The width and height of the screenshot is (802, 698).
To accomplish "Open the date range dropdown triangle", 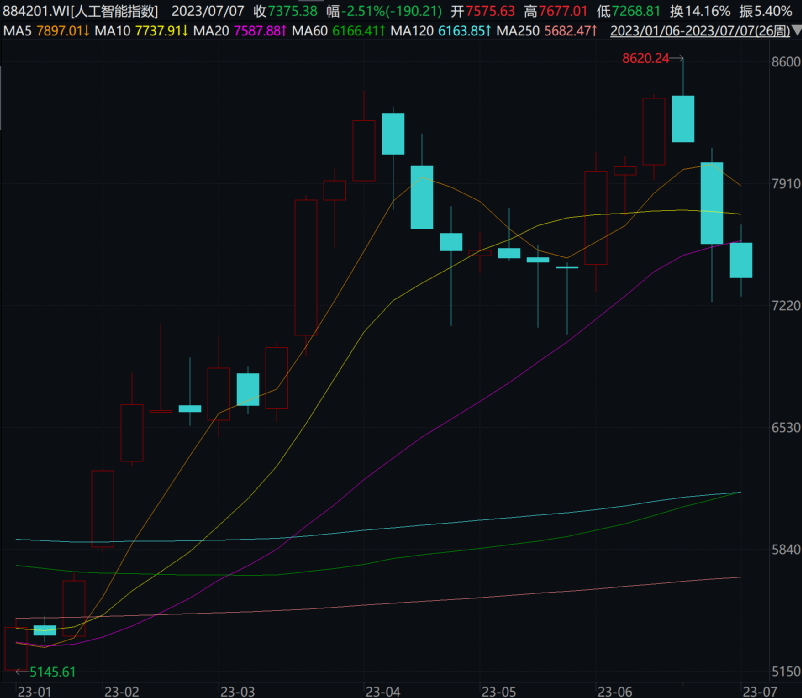I will click(796, 31).
